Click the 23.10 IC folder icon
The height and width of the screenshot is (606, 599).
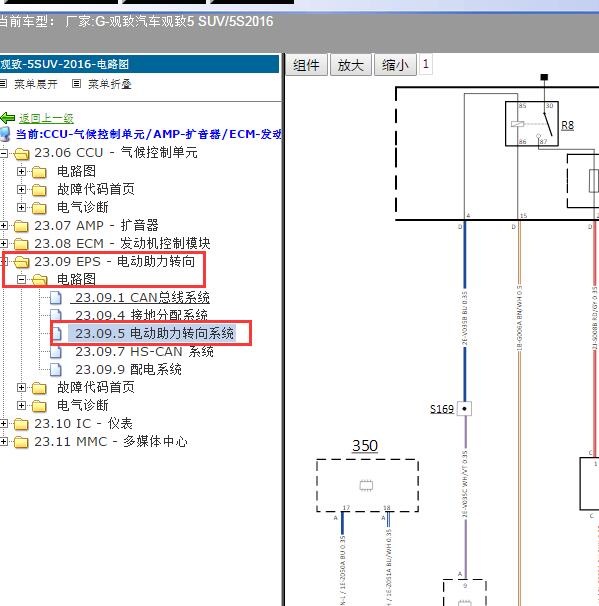tap(21, 424)
